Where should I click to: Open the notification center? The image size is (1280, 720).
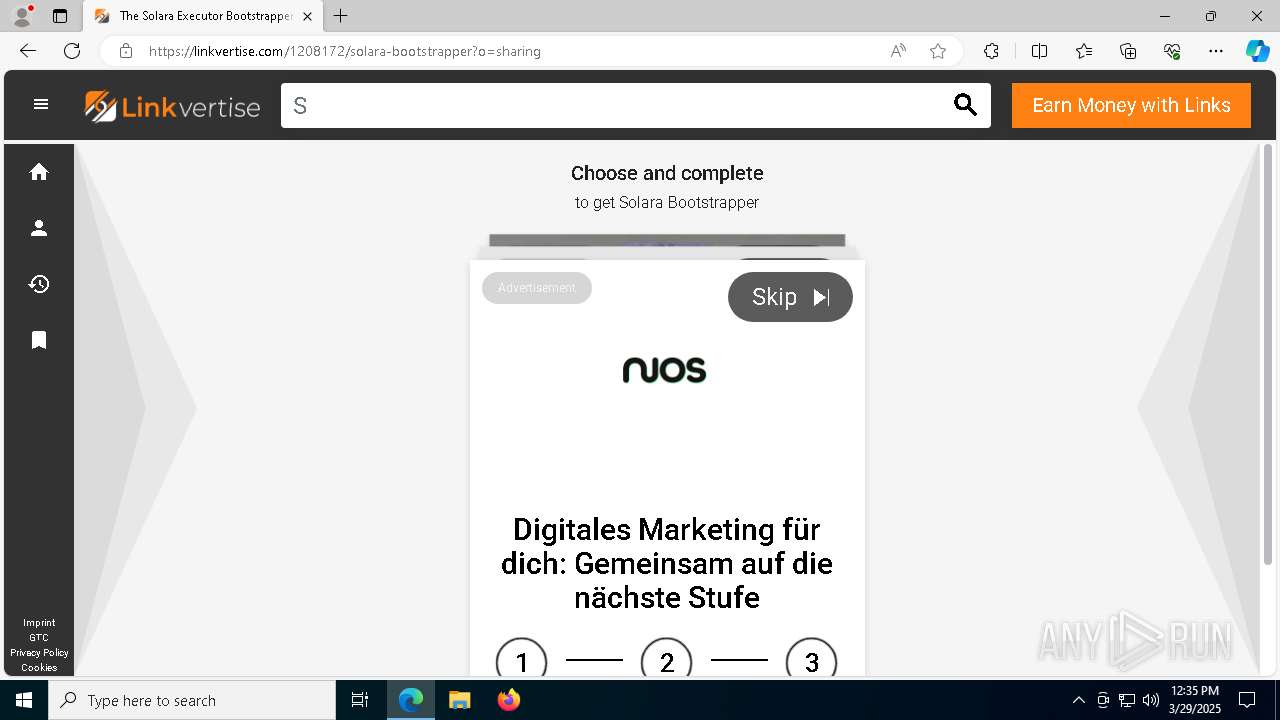click(x=1247, y=700)
